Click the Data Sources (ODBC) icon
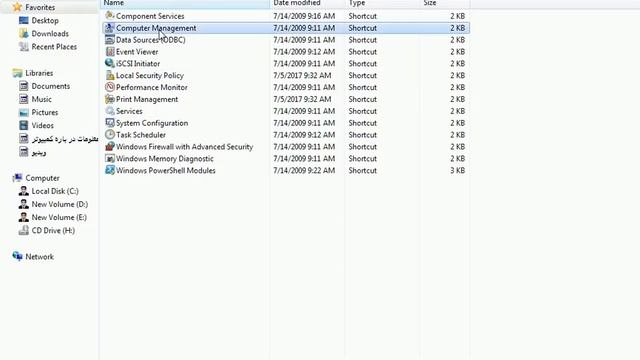 coord(109,40)
